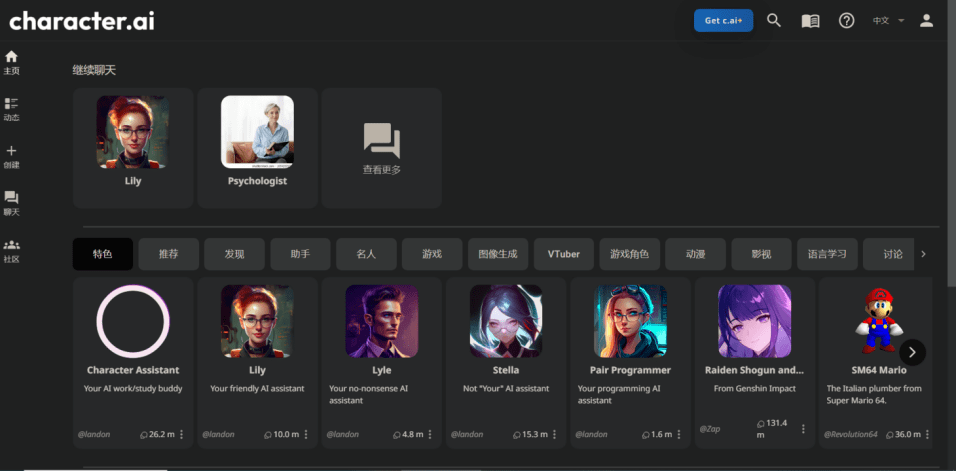956x471 pixels.
Task: Open SM64 Mario character avatar
Action: (x=879, y=321)
